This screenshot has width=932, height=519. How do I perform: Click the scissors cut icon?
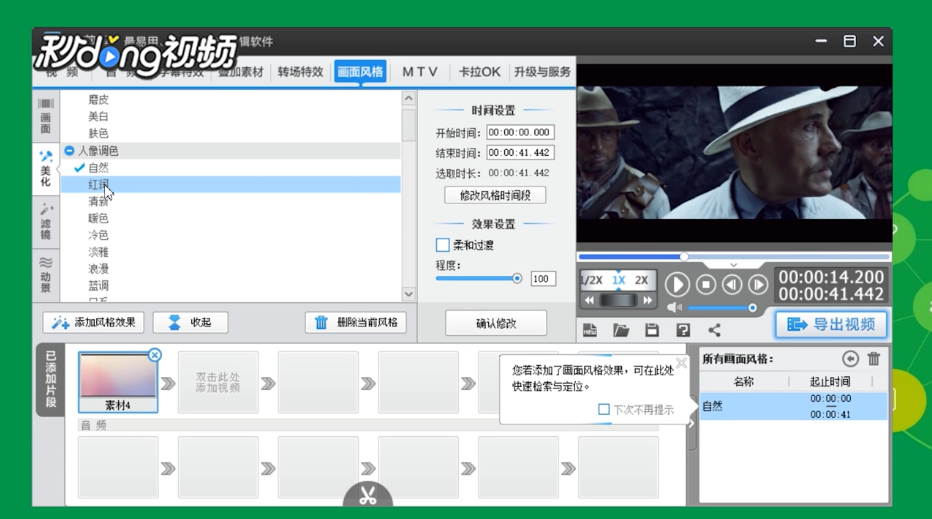tap(368, 495)
